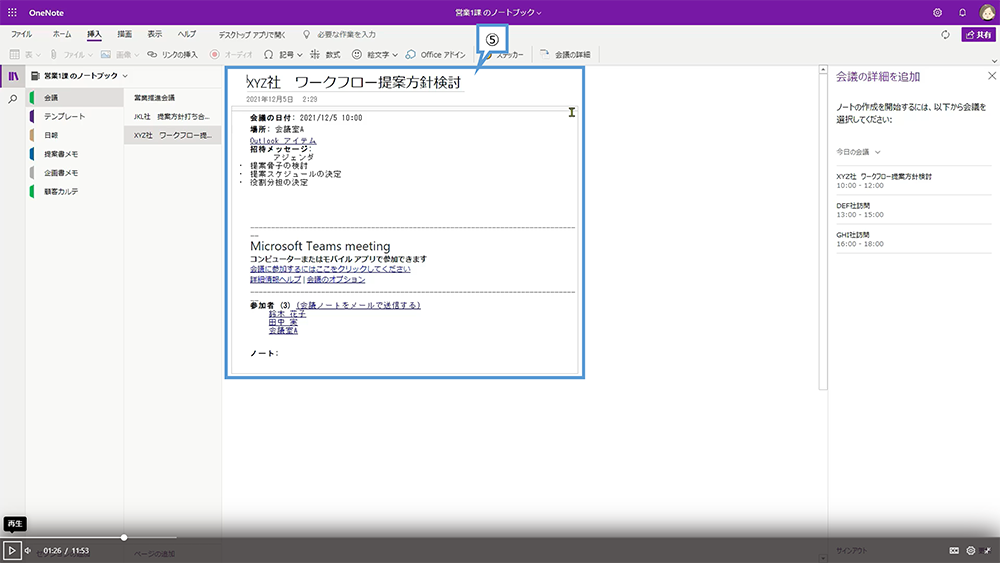This screenshot has width=1000, height=563.
Task: Click デスクトップ アプリで開く
Action: tap(252, 34)
